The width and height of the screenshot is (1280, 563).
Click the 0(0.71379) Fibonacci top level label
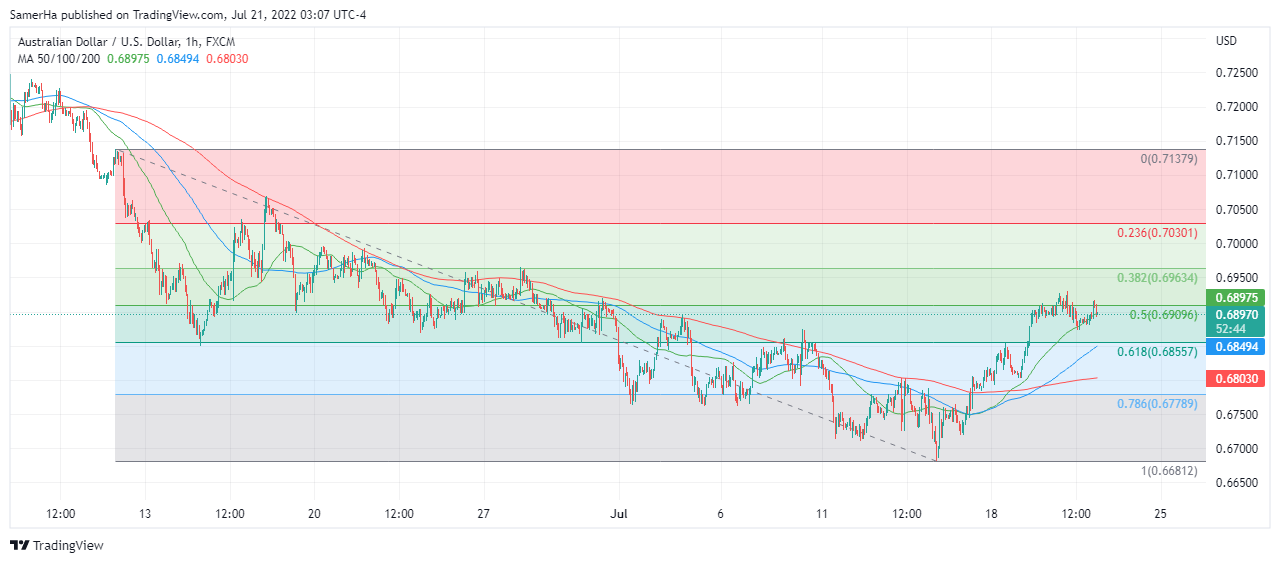click(1168, 160)
